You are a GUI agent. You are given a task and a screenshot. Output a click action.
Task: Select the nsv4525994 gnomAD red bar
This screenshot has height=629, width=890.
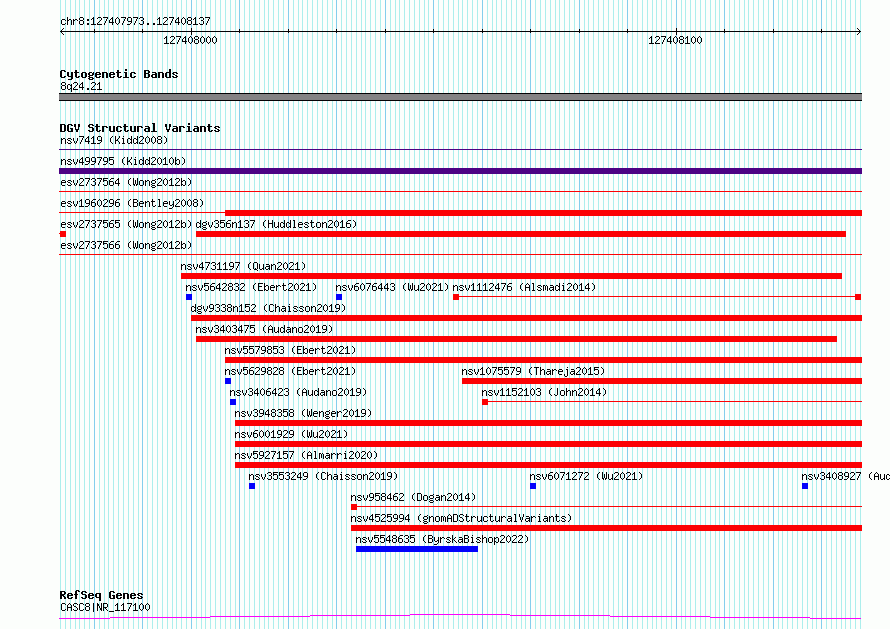[607, 528]
